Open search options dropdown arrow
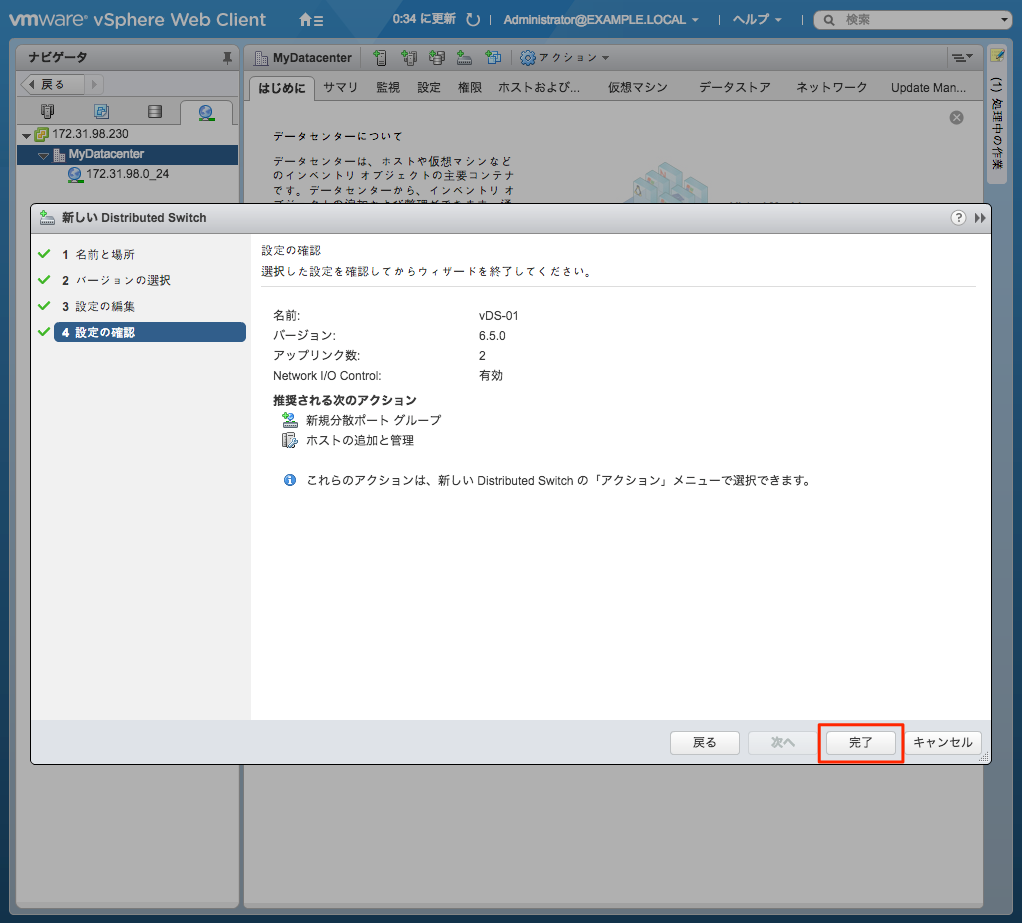The image size is (1022, 923). click(1004, 20)
